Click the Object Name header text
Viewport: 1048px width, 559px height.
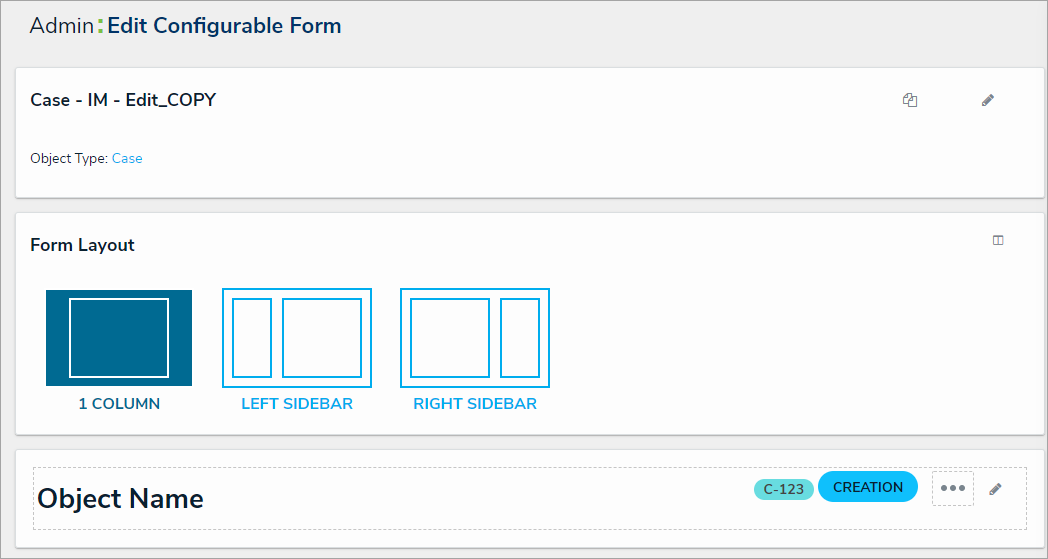click(x=120, y=498)
